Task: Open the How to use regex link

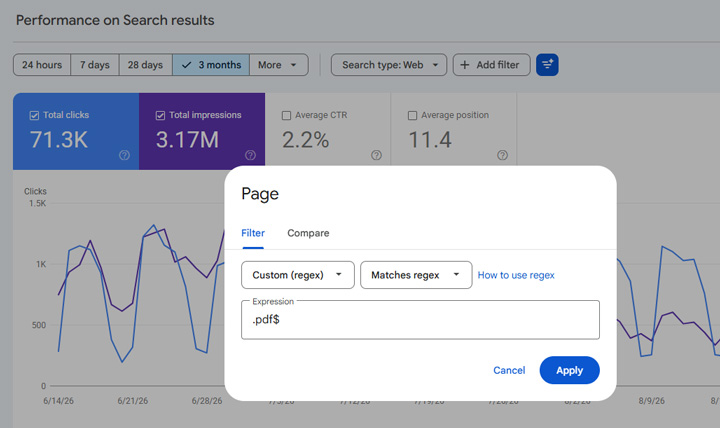Action: [516, 275]
